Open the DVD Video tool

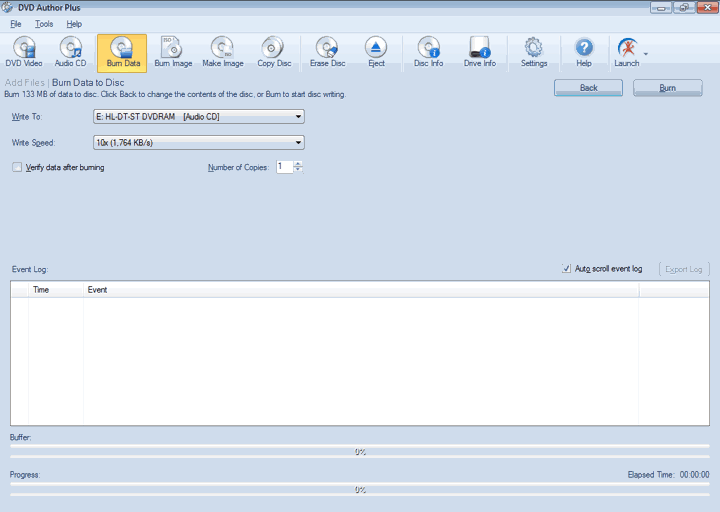click(x=24, y=52)
